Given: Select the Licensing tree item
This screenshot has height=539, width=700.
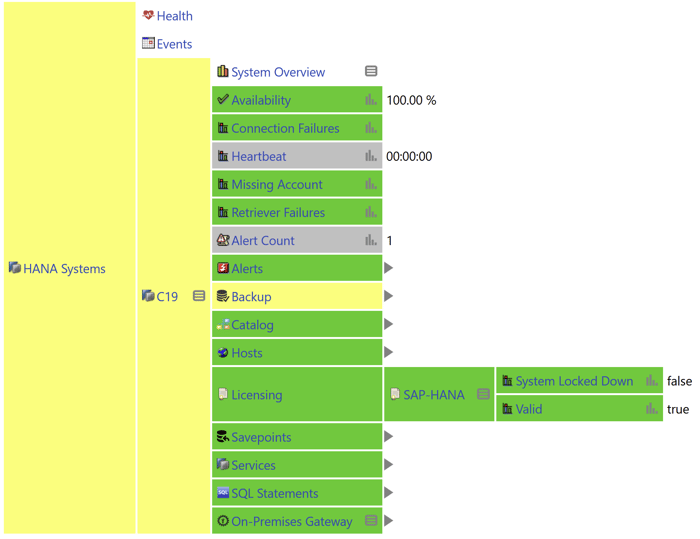Looking at the screenshot, I should [256, 395].
